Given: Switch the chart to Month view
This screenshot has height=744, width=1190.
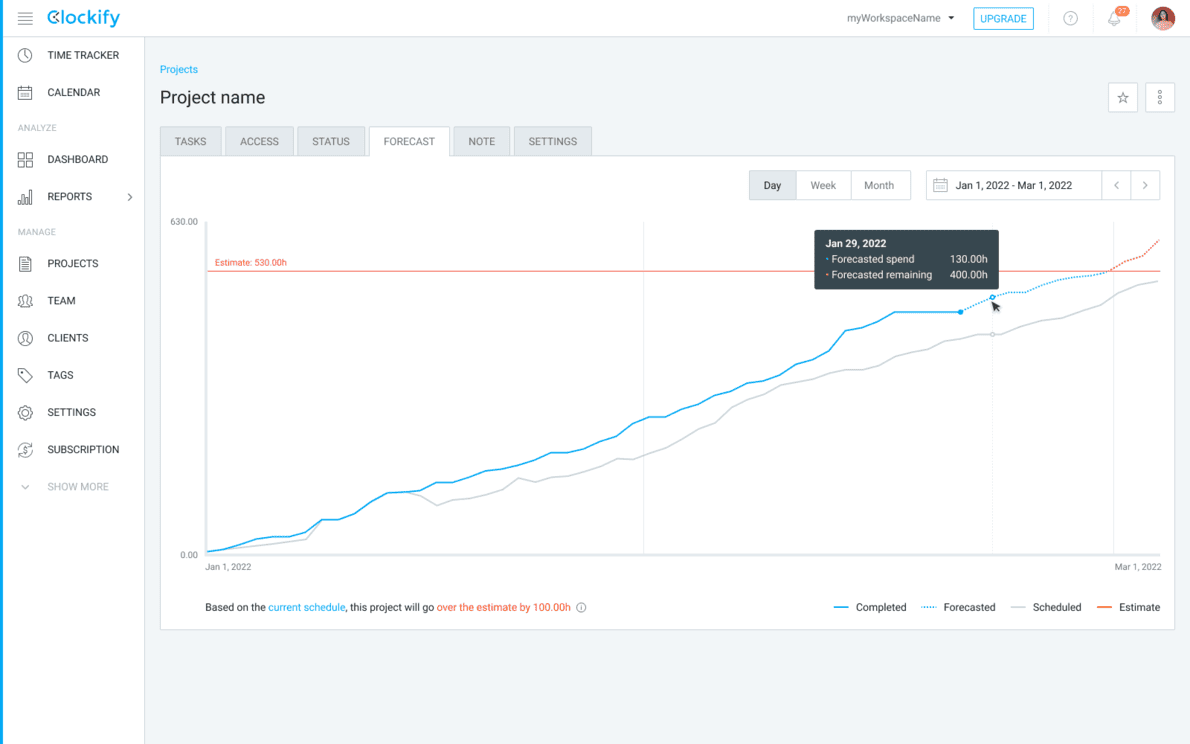Looking at the screenshot, I should tap(879, 185).
